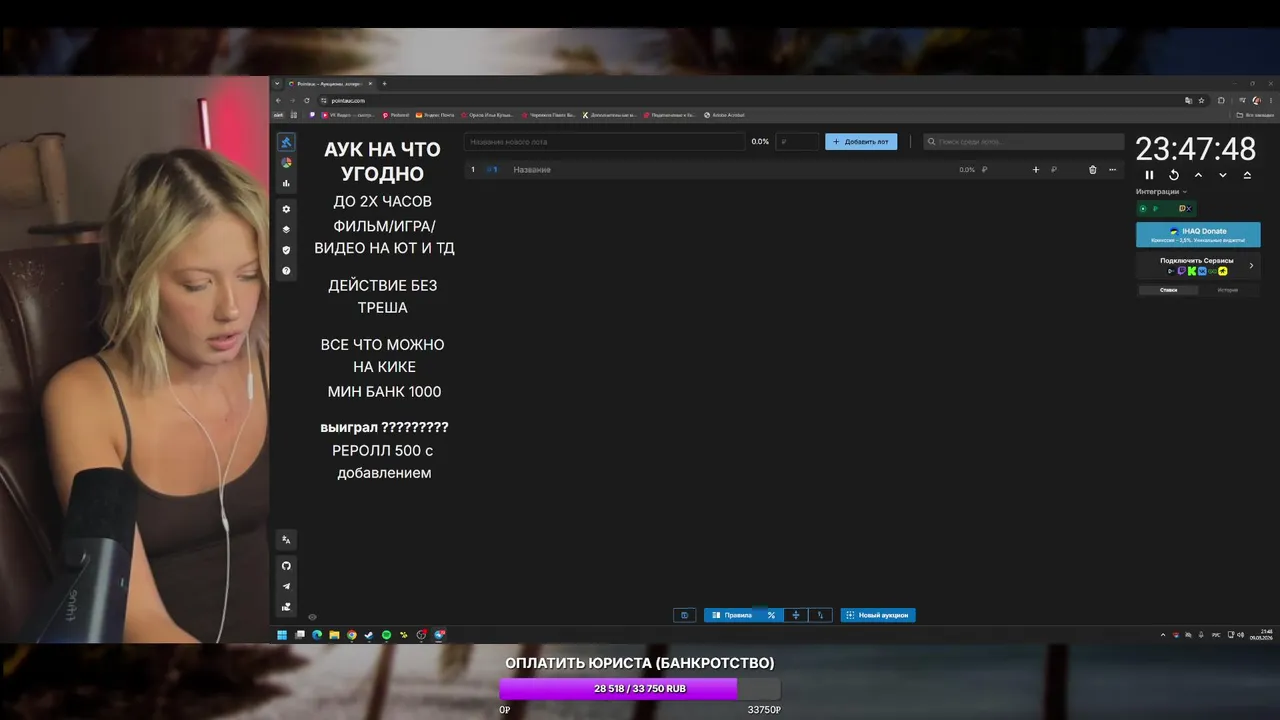Image resolution: width=1280 pixels, height=720 pixels.
Task: Focus the new lot name input field
Action: (x=605, y=142)
